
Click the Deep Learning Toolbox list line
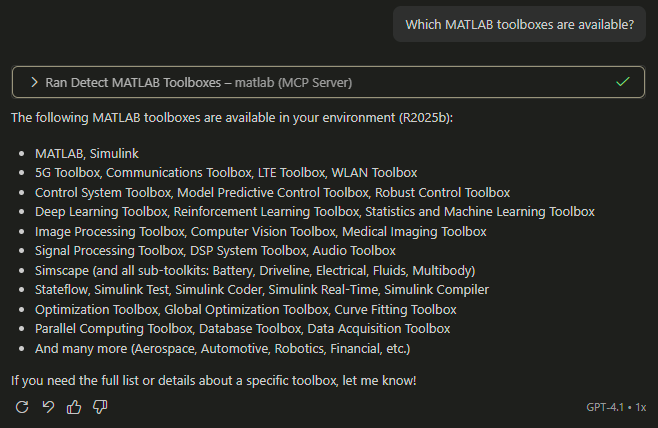[314, 212]
